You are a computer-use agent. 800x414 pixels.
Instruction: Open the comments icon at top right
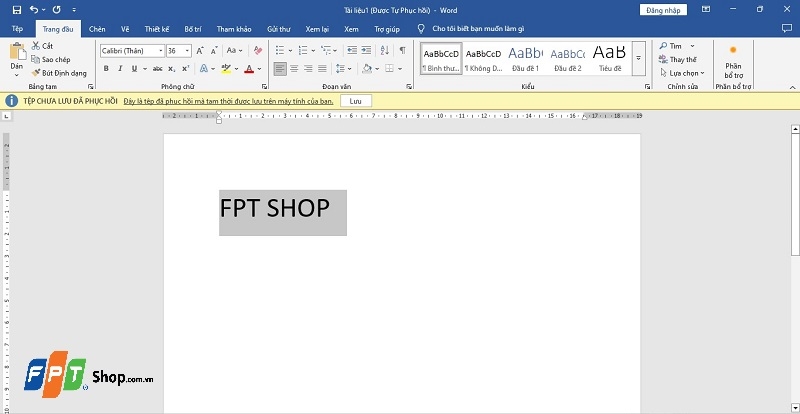click(787, 29)
